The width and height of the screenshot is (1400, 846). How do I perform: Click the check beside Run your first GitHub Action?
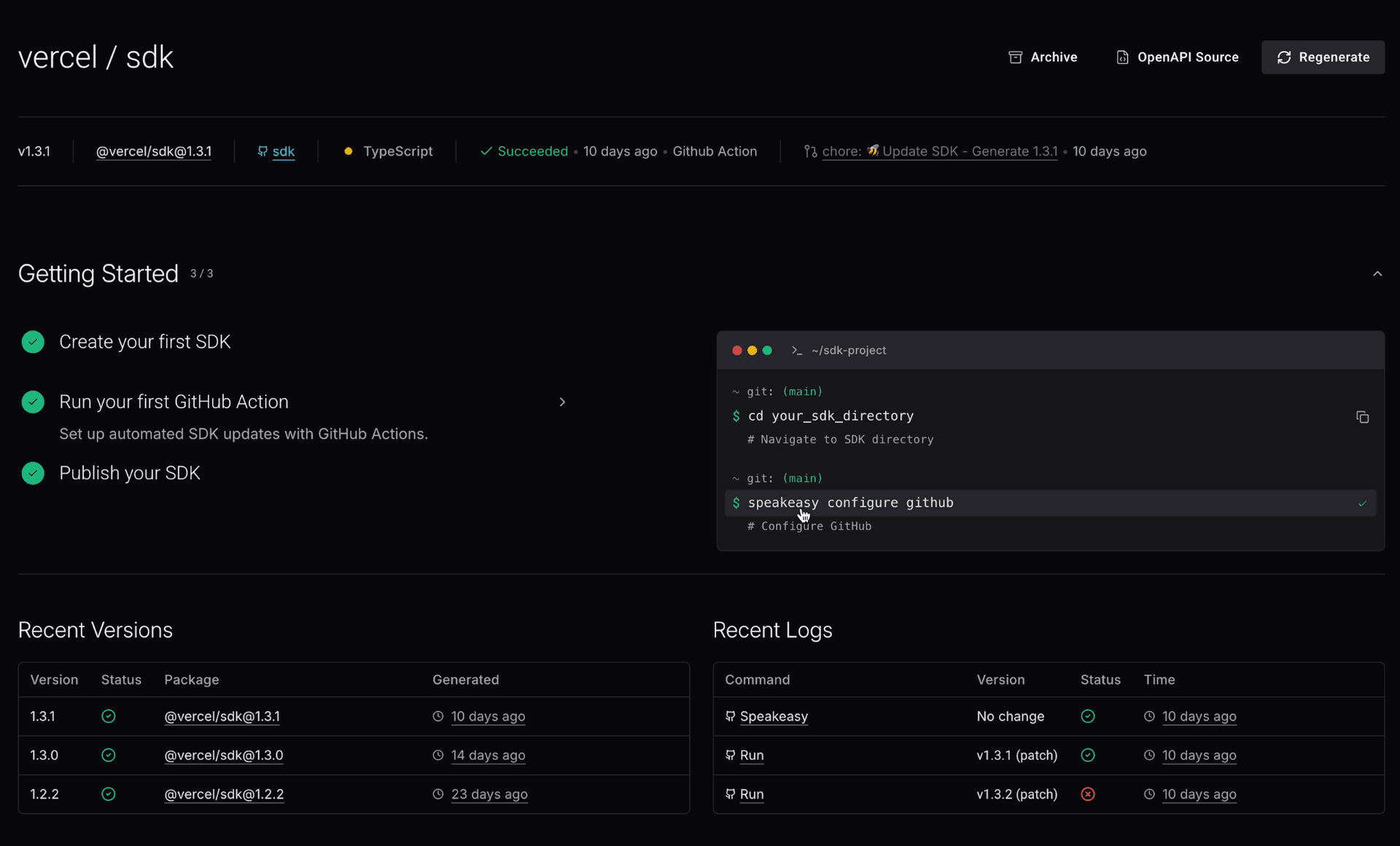(x=33, y=402)
